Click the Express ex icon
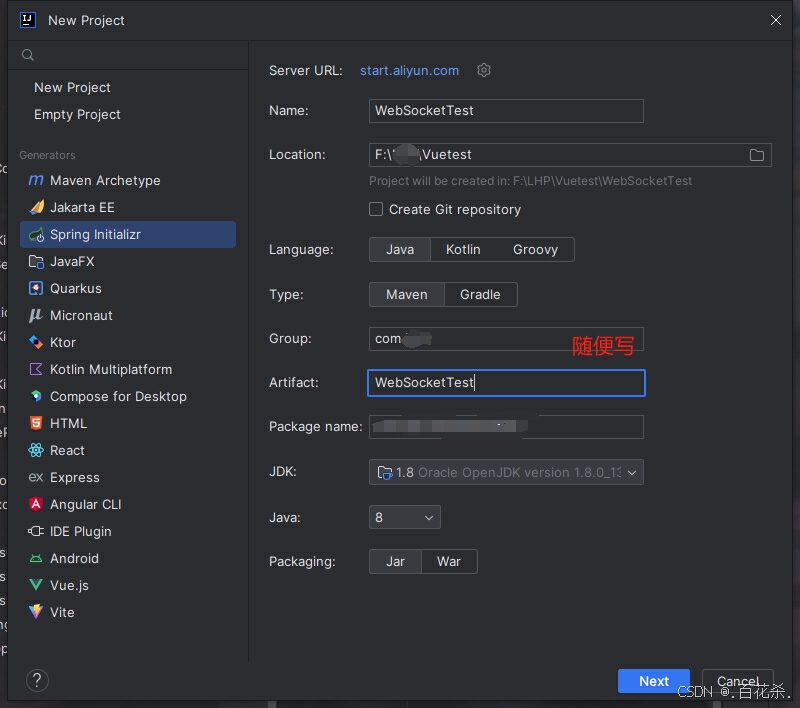 click(36, 477)
